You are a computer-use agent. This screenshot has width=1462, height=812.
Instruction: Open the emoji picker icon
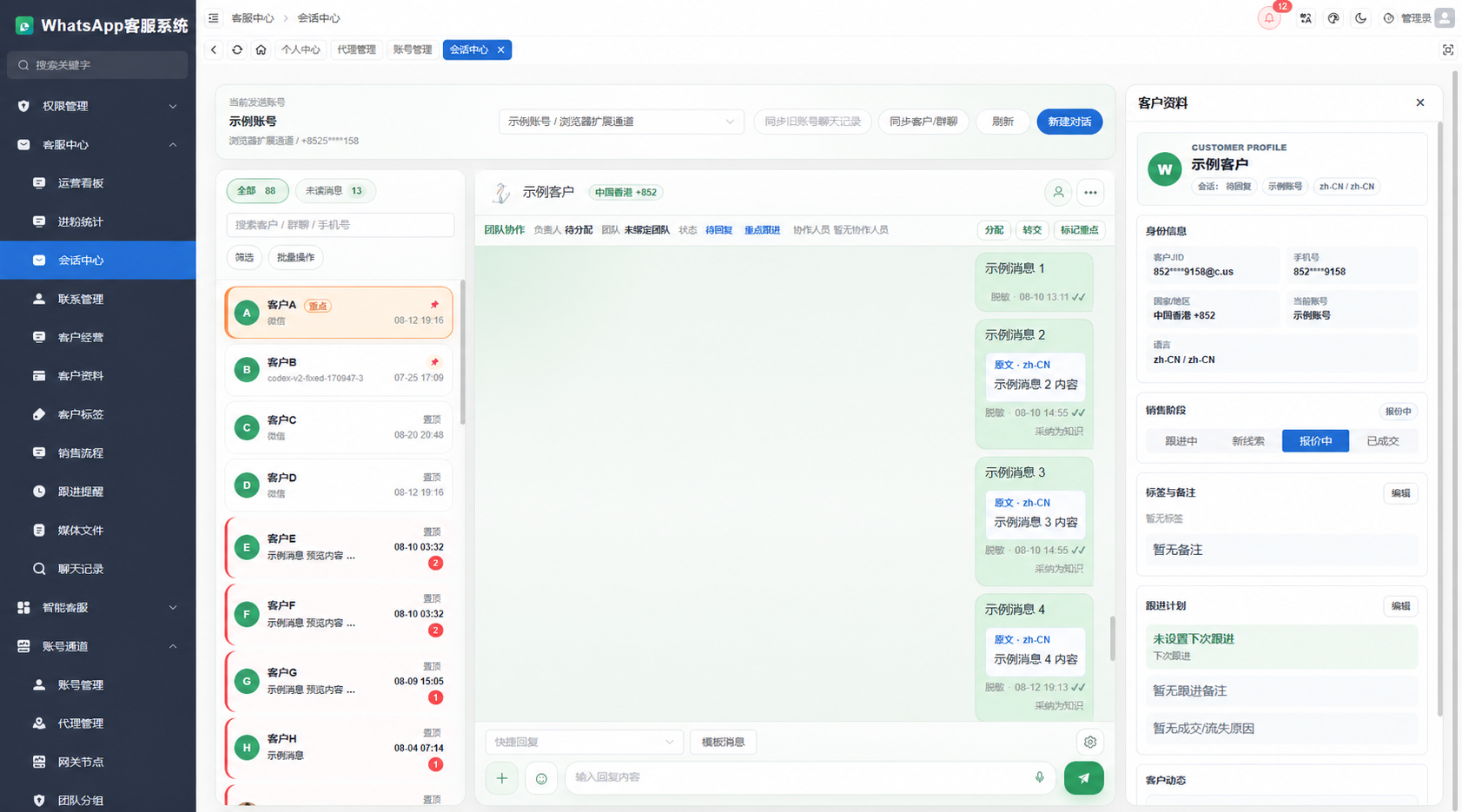coord(541,778)
